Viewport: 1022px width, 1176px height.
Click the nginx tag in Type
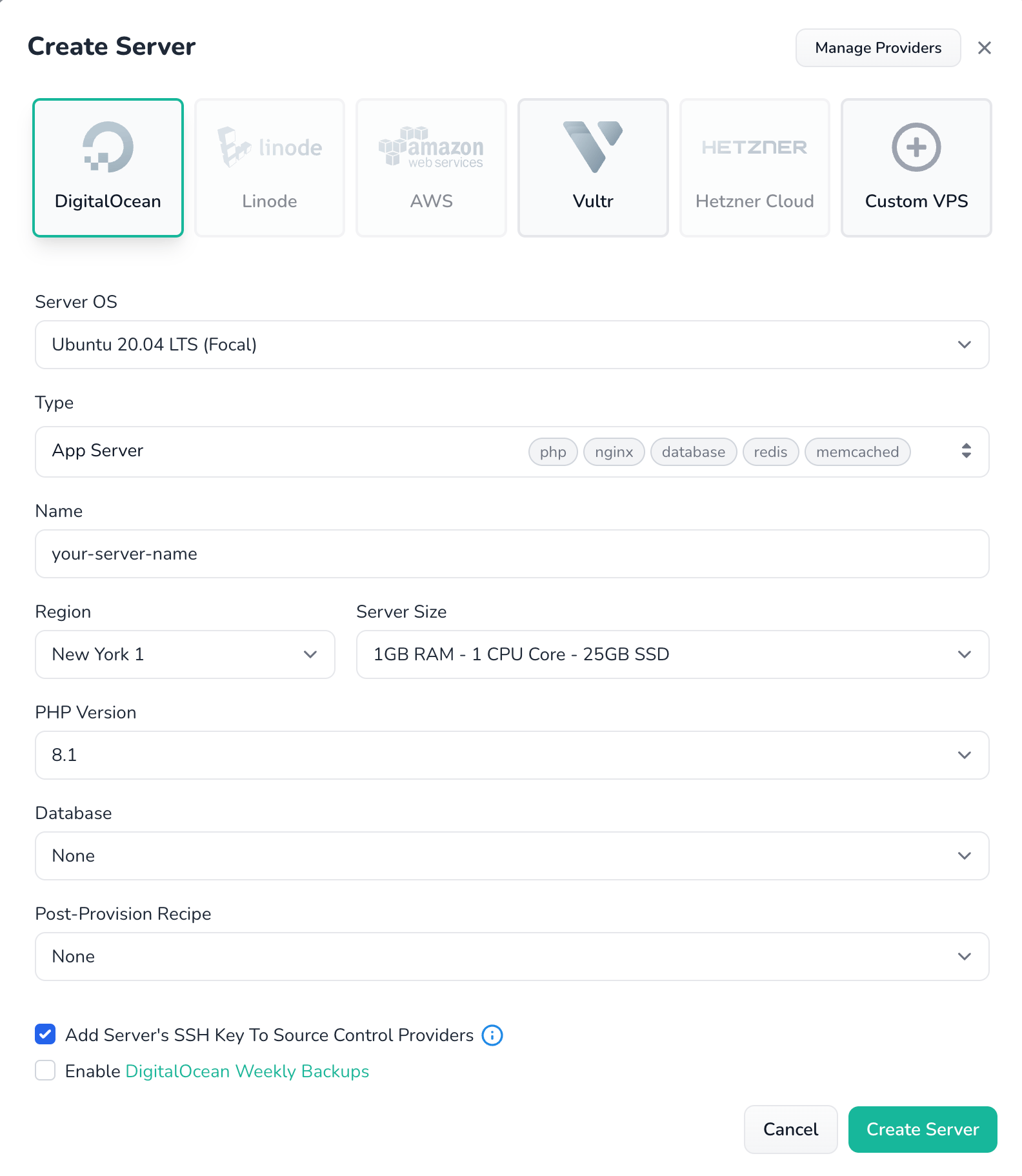614,452
